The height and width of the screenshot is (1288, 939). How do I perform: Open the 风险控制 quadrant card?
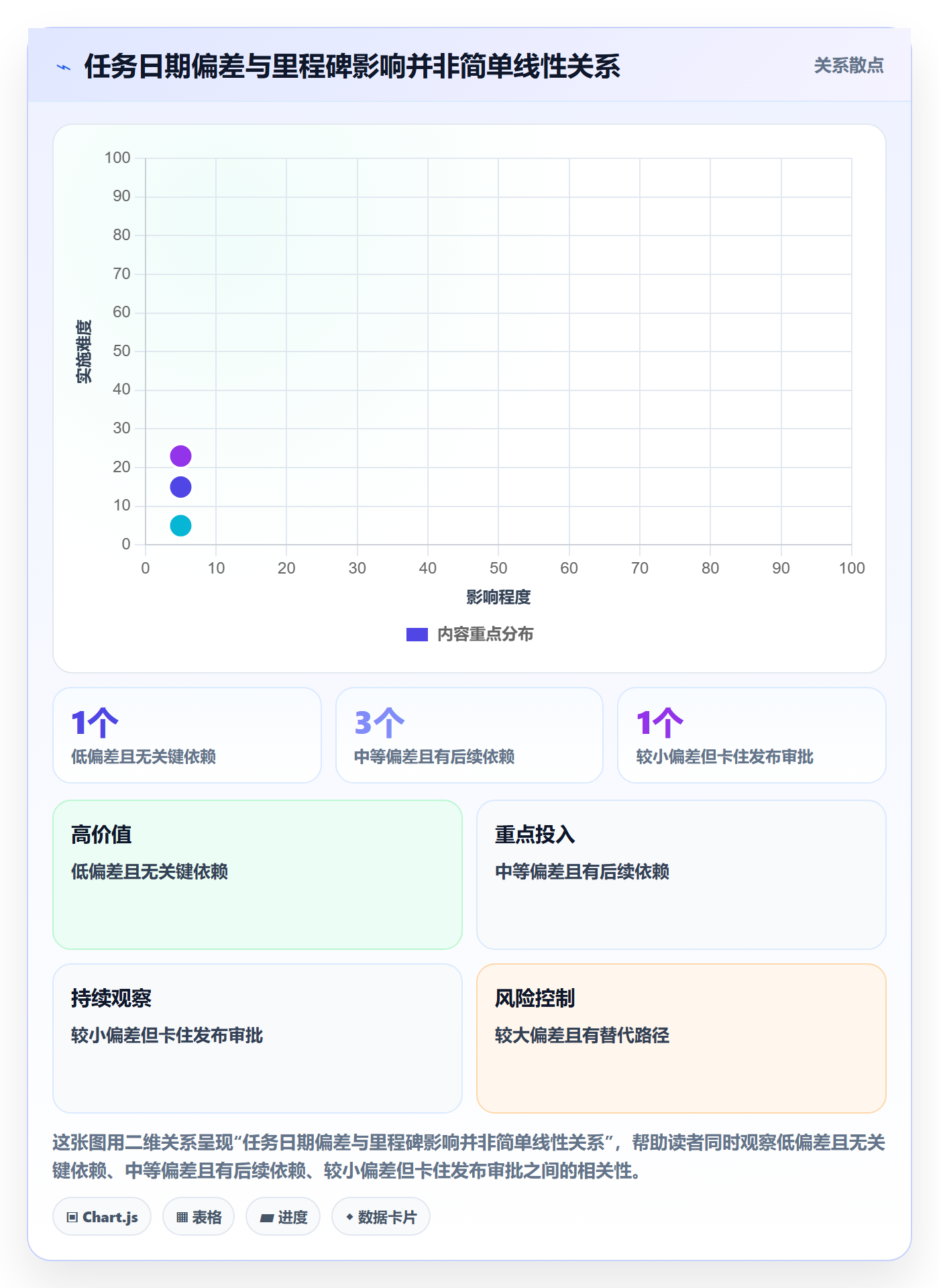(x=681, y=1038)
